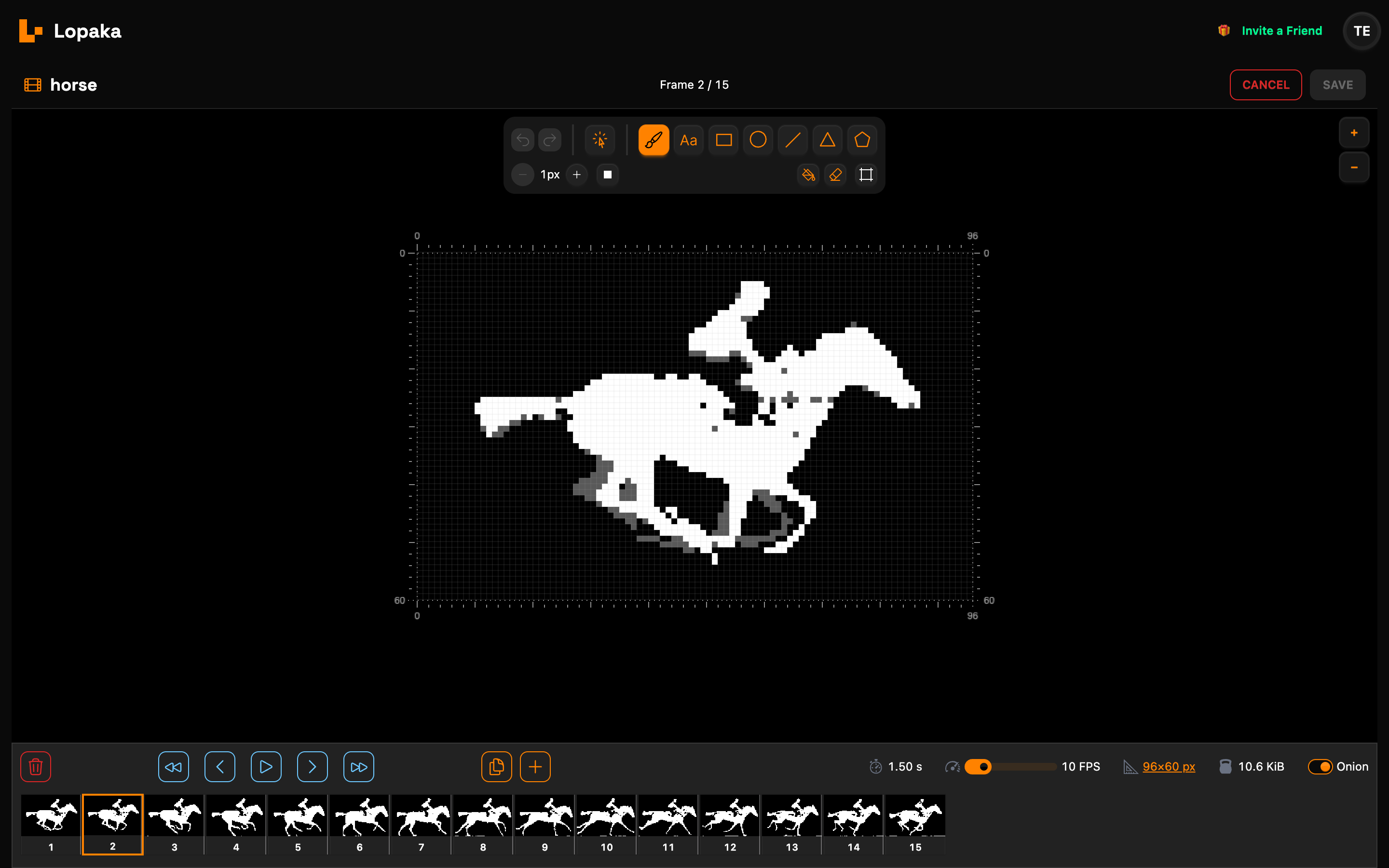This screenshot has width=1389, height=868.
Task: Select frame 5 thumbnail
Action: tap(298, 825)
